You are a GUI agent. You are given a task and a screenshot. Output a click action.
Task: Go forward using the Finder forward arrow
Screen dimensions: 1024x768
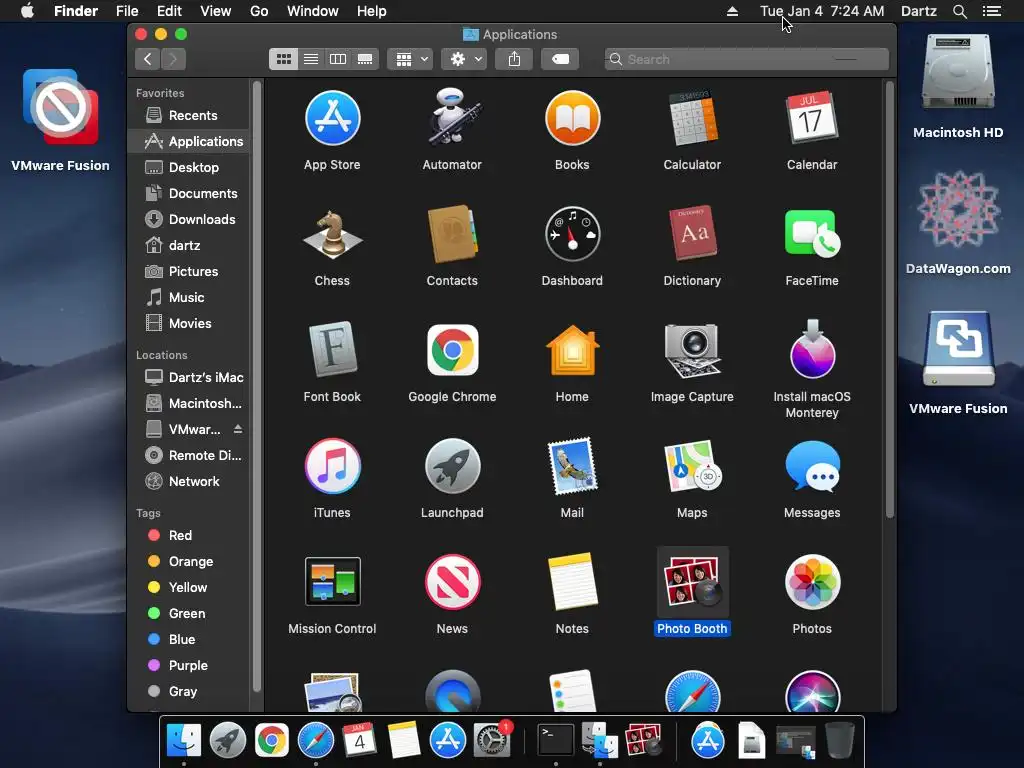click(173, 59)
